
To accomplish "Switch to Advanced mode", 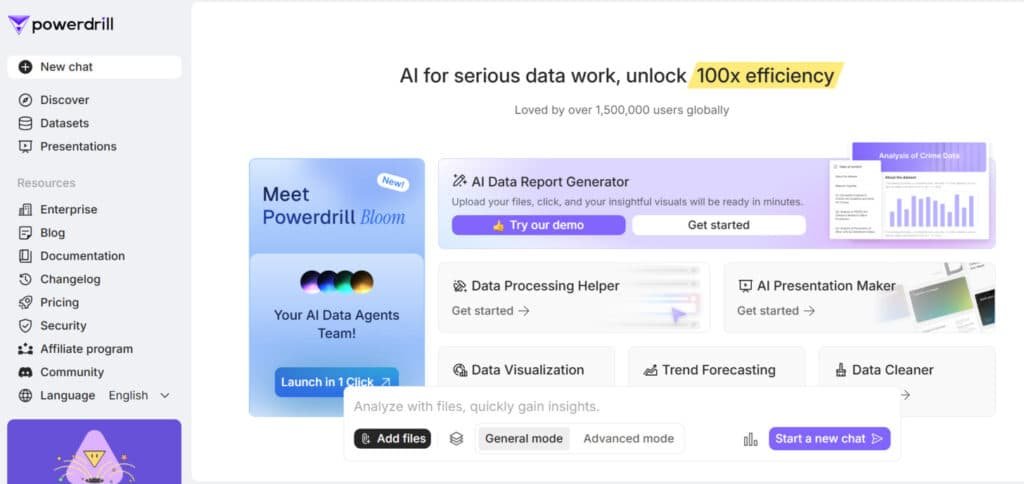I will pos(628,438).
